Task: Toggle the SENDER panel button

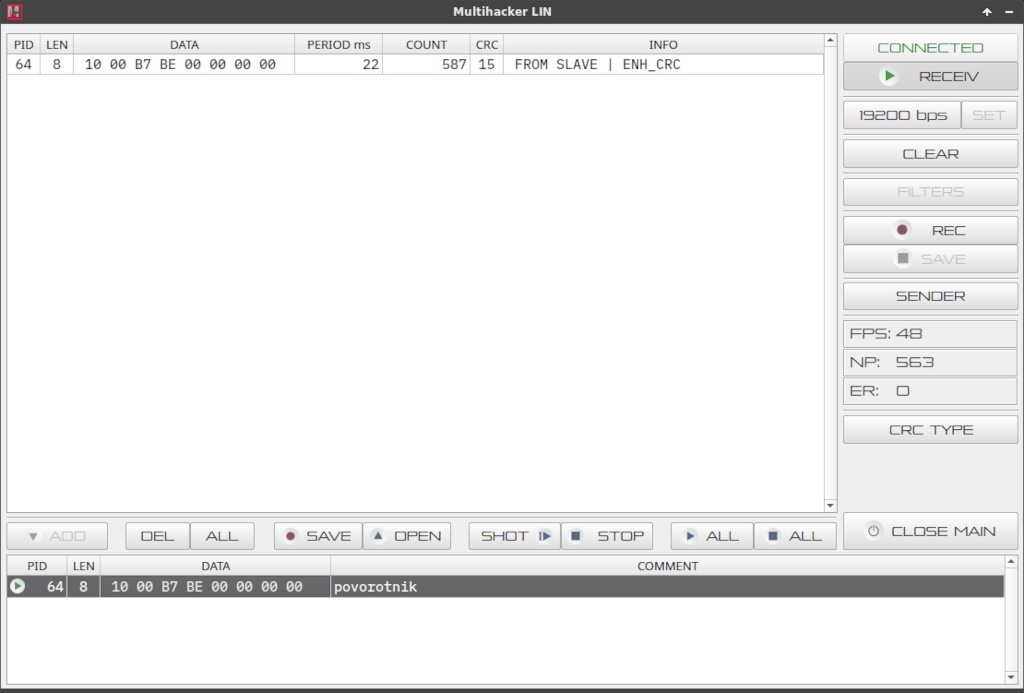Action: click(930, 296)
